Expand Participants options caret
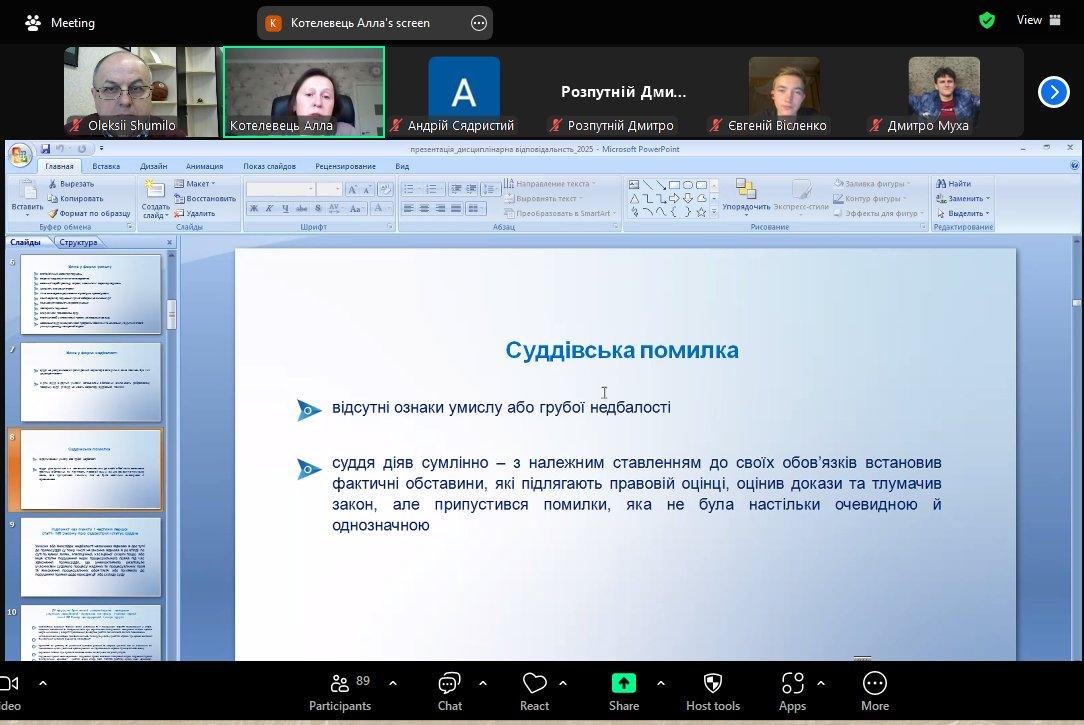The height and width of the screenshot is (725, 1084). click(x=393, y=684)
